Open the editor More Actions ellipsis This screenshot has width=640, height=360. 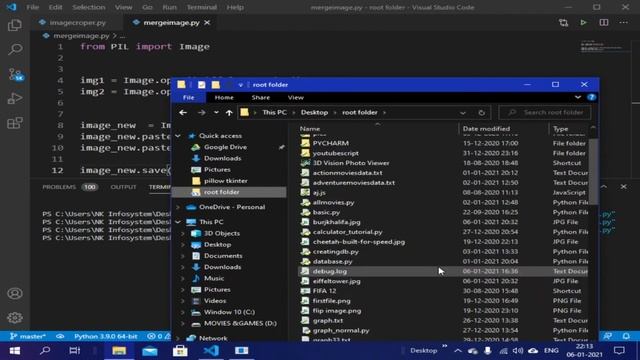coord(624,22)
